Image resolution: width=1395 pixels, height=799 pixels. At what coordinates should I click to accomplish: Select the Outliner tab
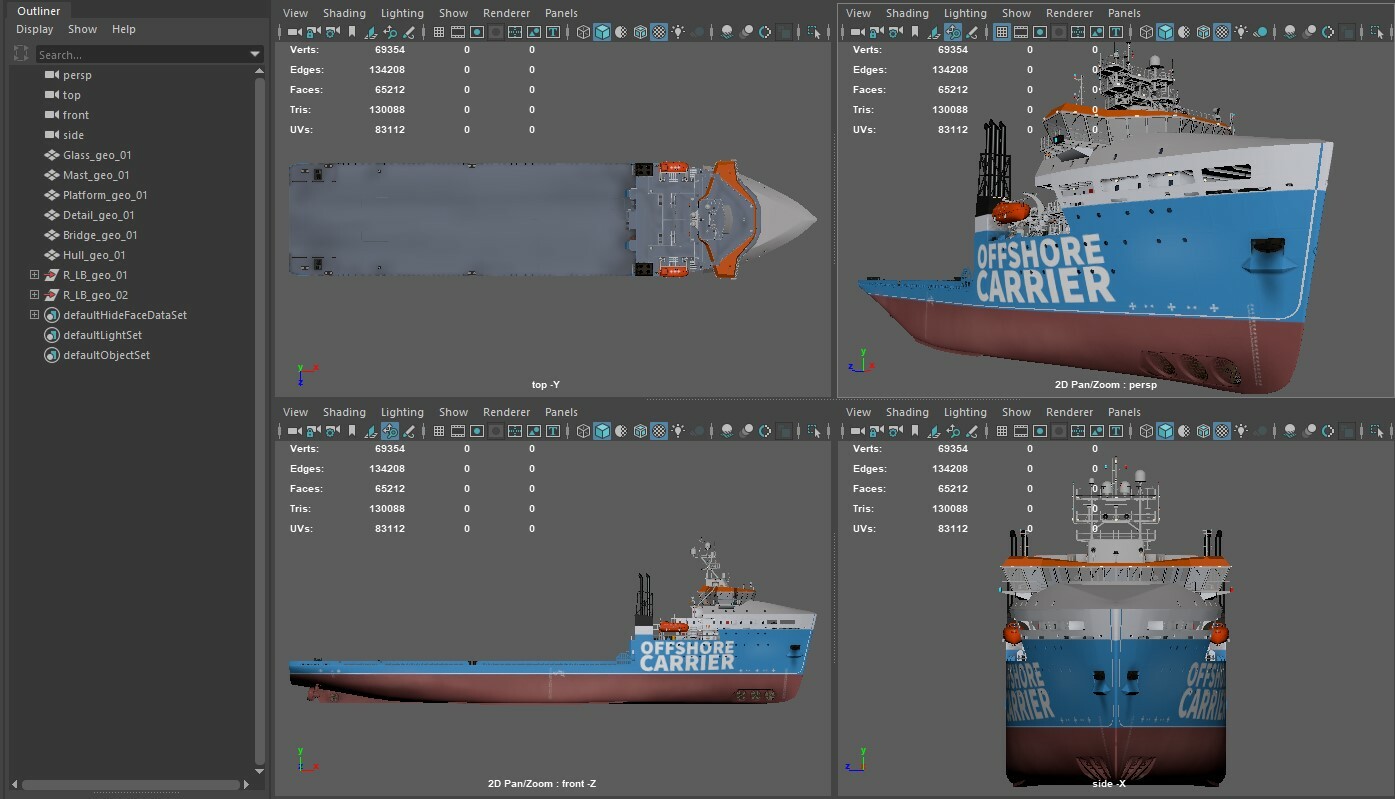[39, 11]
